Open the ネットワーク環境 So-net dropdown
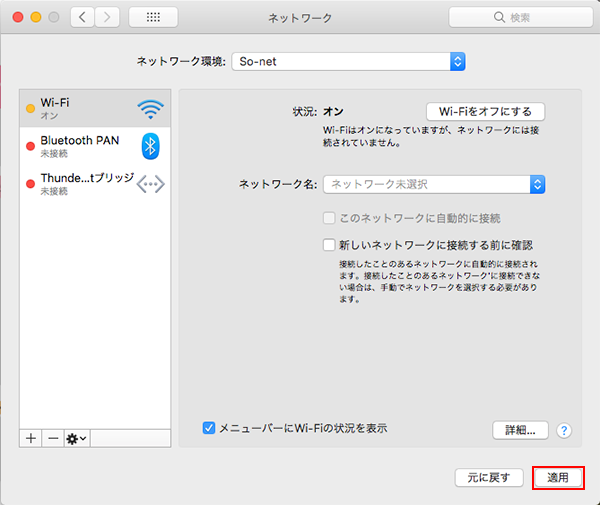The image size is (600, 505). [x=349, y=61]
